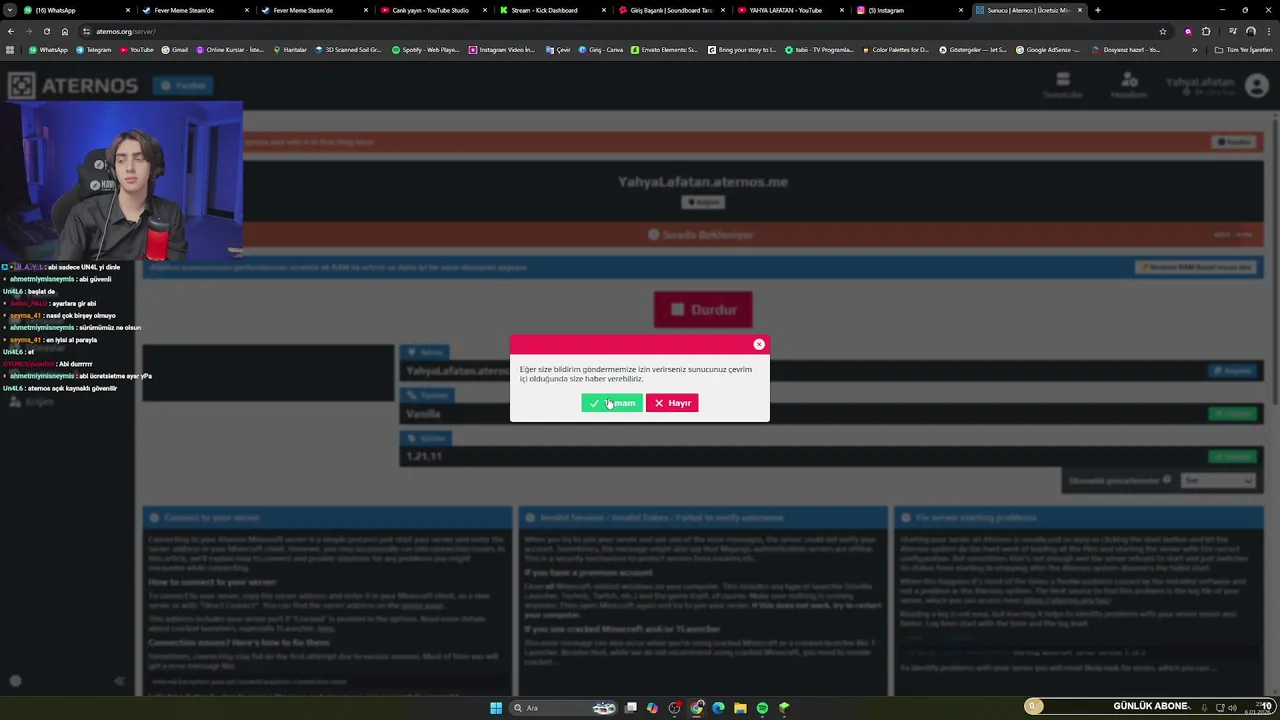
Task: Open the Hesabım menu in header
Action: click(x=1129, y=86)
